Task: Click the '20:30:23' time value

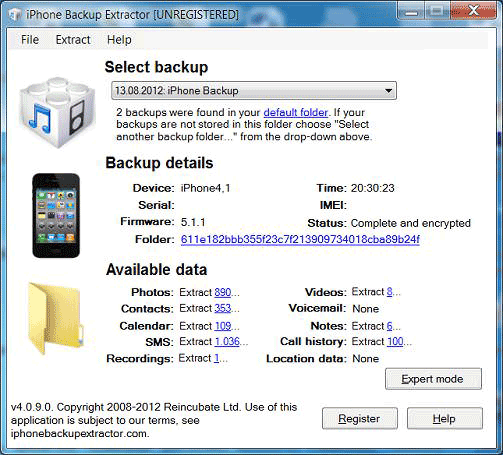Action: [373, 188]
